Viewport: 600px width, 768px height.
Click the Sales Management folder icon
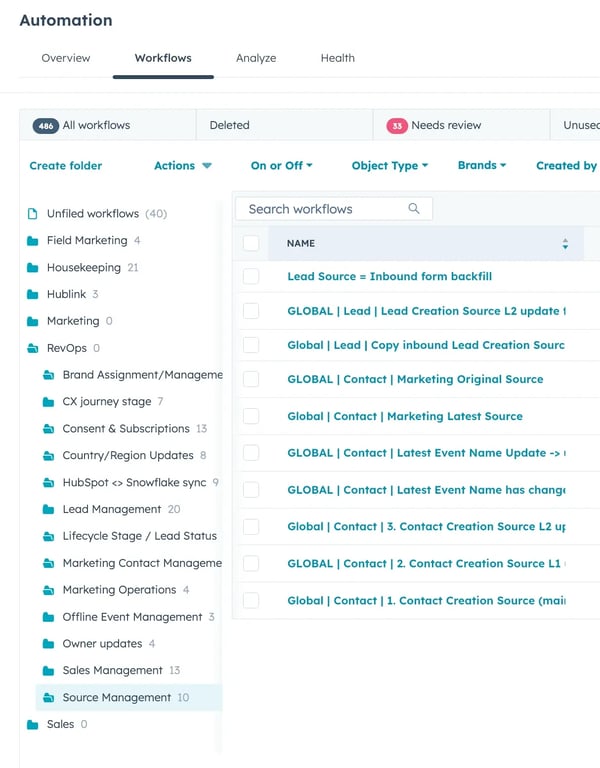(x=48, y=671)
